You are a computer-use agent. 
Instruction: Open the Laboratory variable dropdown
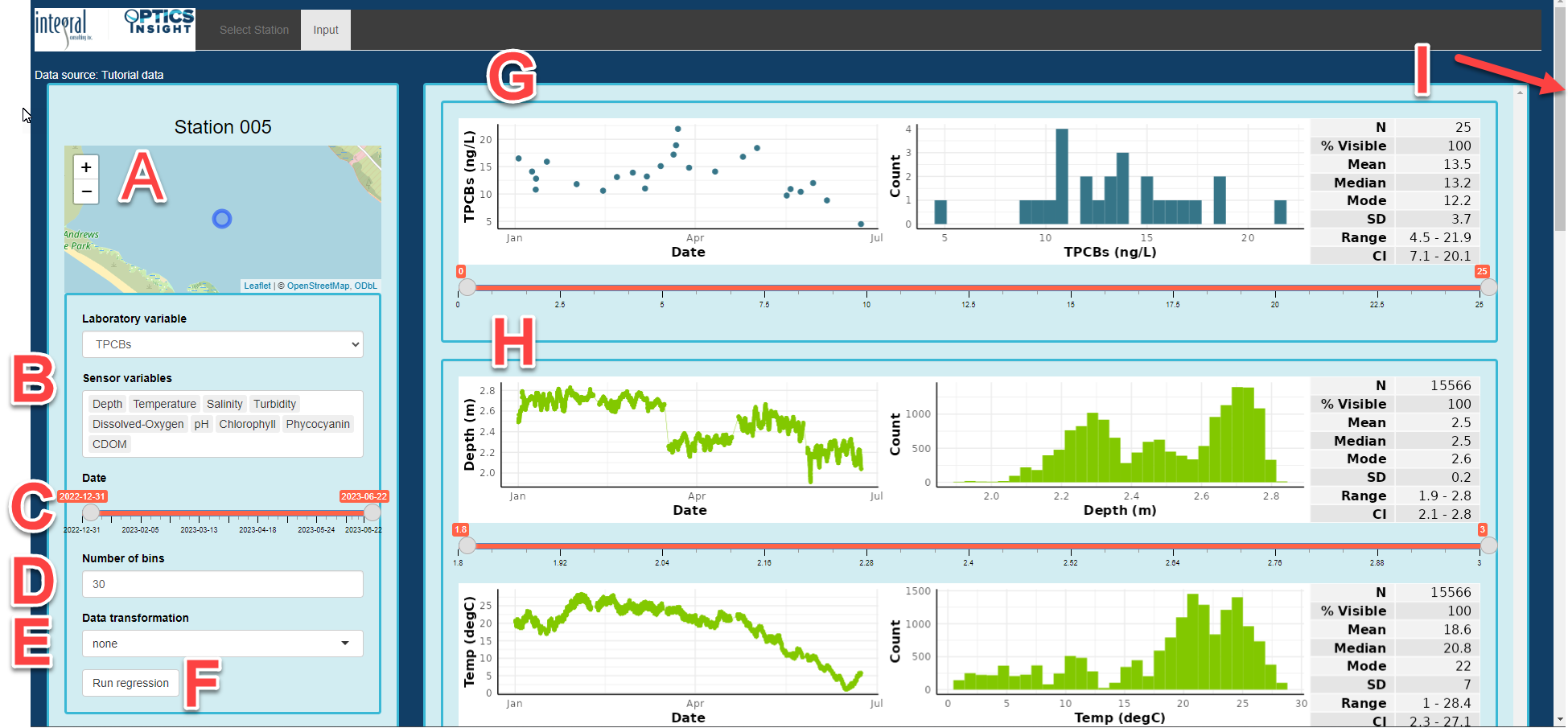point(222,344)
